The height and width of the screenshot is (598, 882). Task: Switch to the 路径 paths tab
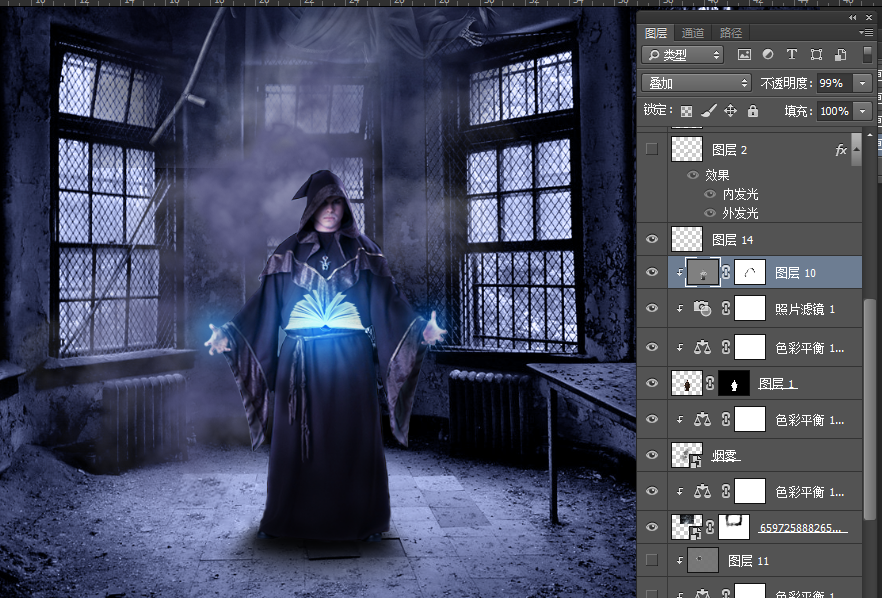tap(731, 33)
